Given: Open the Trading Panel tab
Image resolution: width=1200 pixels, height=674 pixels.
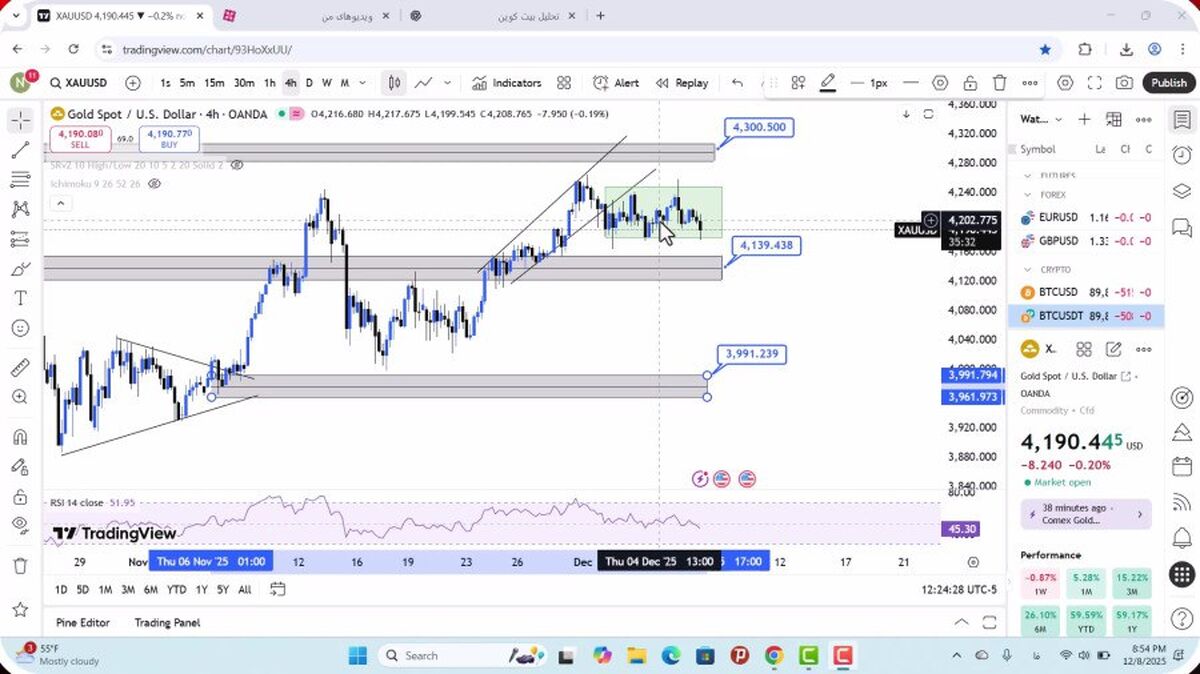Looking at the screenshot, I should click(167, 622).
